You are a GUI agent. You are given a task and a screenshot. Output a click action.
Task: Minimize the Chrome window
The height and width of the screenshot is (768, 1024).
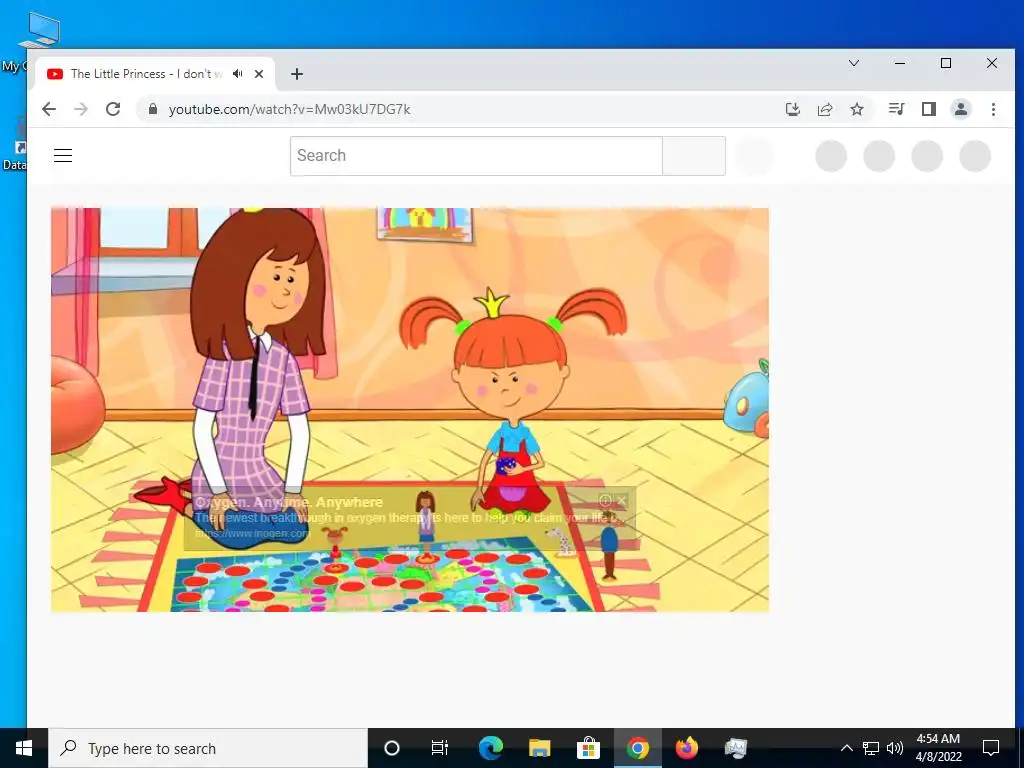[x=900, y=63]
